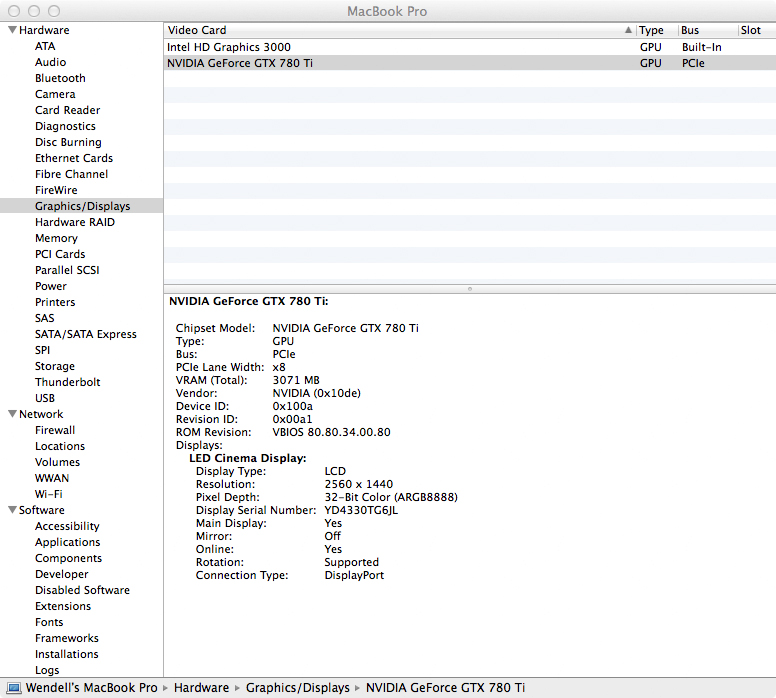776x698 pixels.
Task: Click the pane splitter handle dot
Action: point(470,289)
